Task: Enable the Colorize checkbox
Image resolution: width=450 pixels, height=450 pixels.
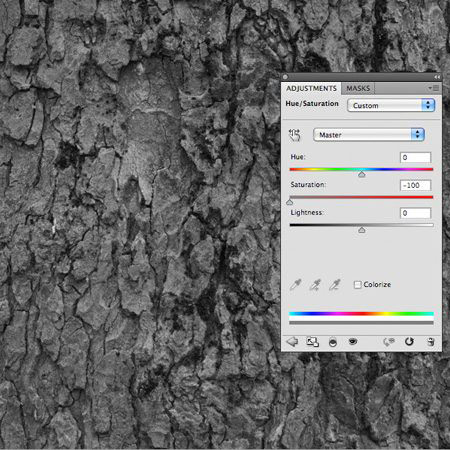Action: [x=357, y=285]
